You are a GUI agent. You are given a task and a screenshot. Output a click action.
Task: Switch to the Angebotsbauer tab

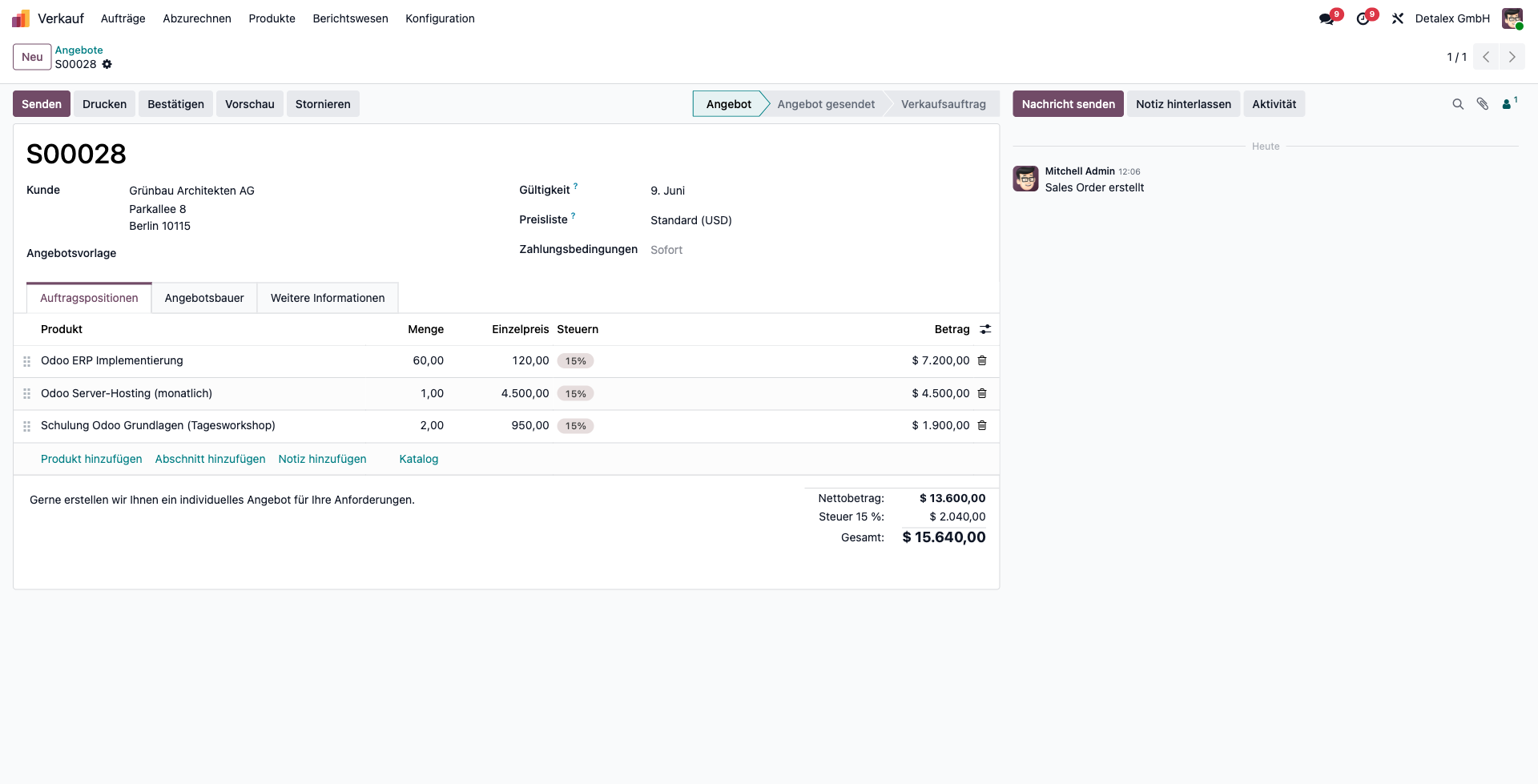[x=204, y=298]
